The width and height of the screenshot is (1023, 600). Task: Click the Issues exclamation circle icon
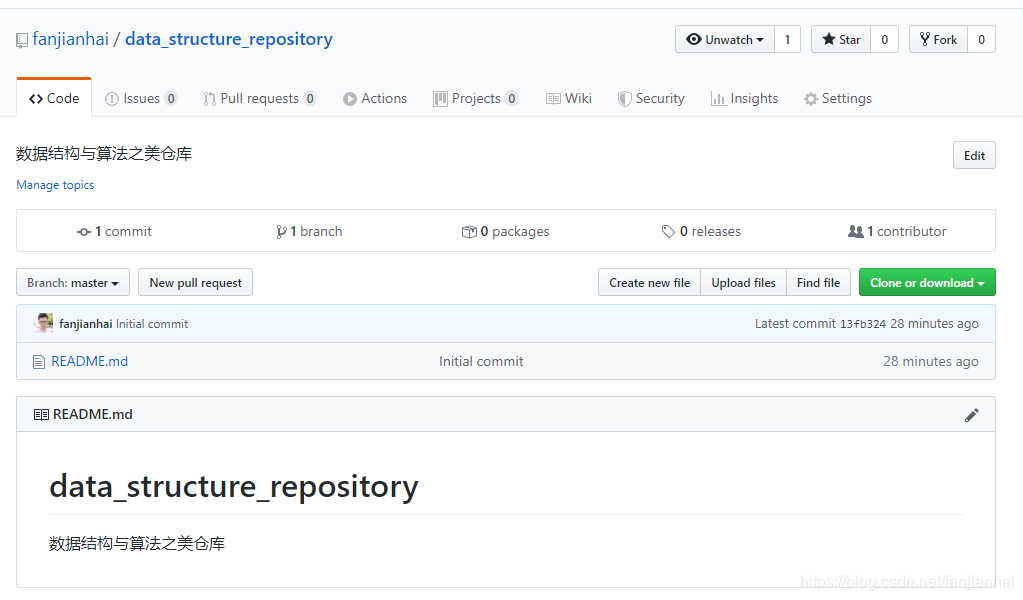tap(112, 99)
